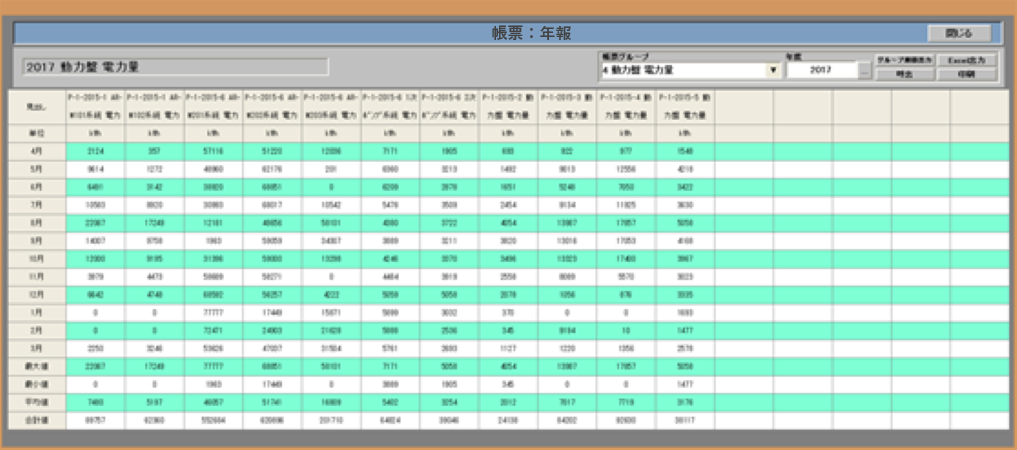Image resolution: width=1017 pixels, height=450 pixels.
Task: Click cell 24138 in the 合計値 row
Action: pyautogui.click(x=508, y=421)
